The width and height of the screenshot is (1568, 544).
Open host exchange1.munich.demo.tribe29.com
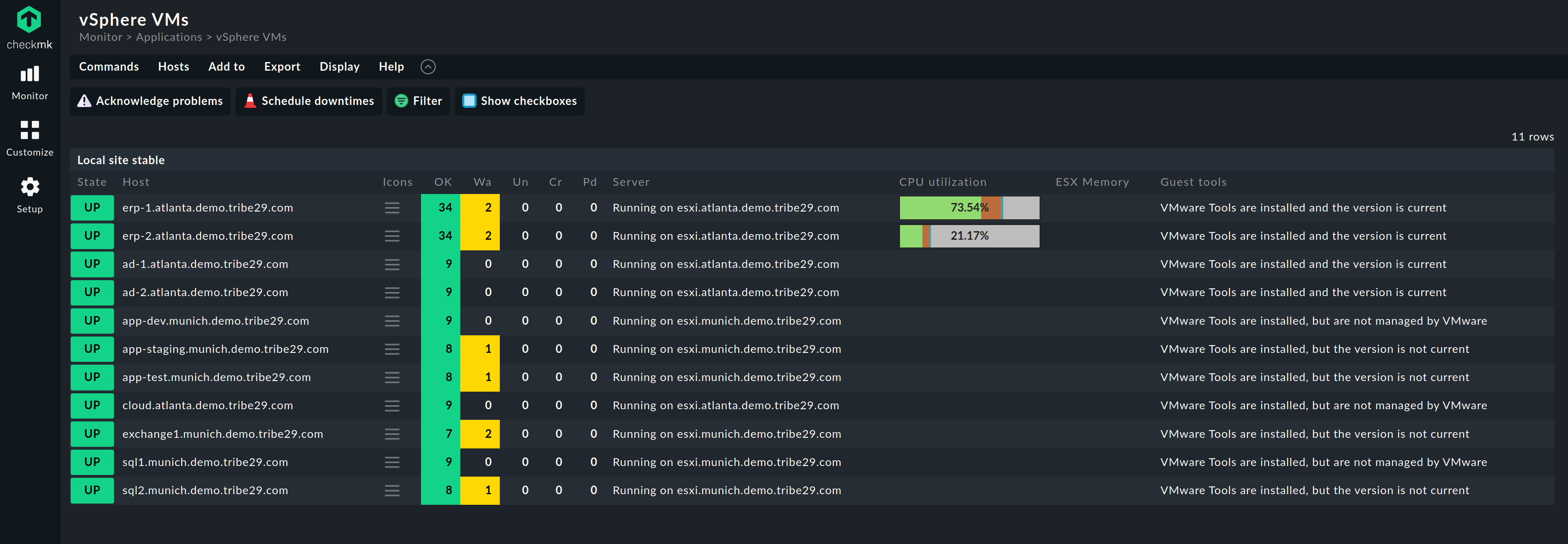(223, 434)
